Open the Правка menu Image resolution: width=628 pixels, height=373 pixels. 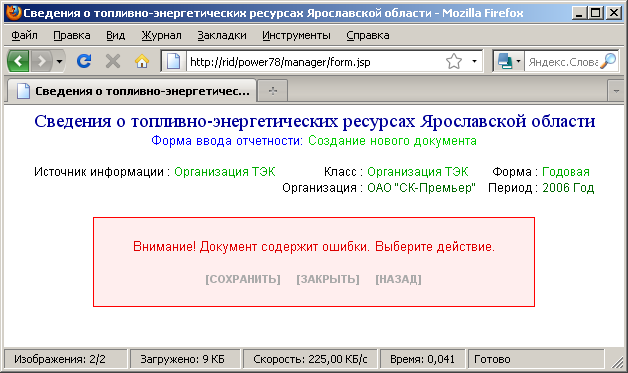72,35
